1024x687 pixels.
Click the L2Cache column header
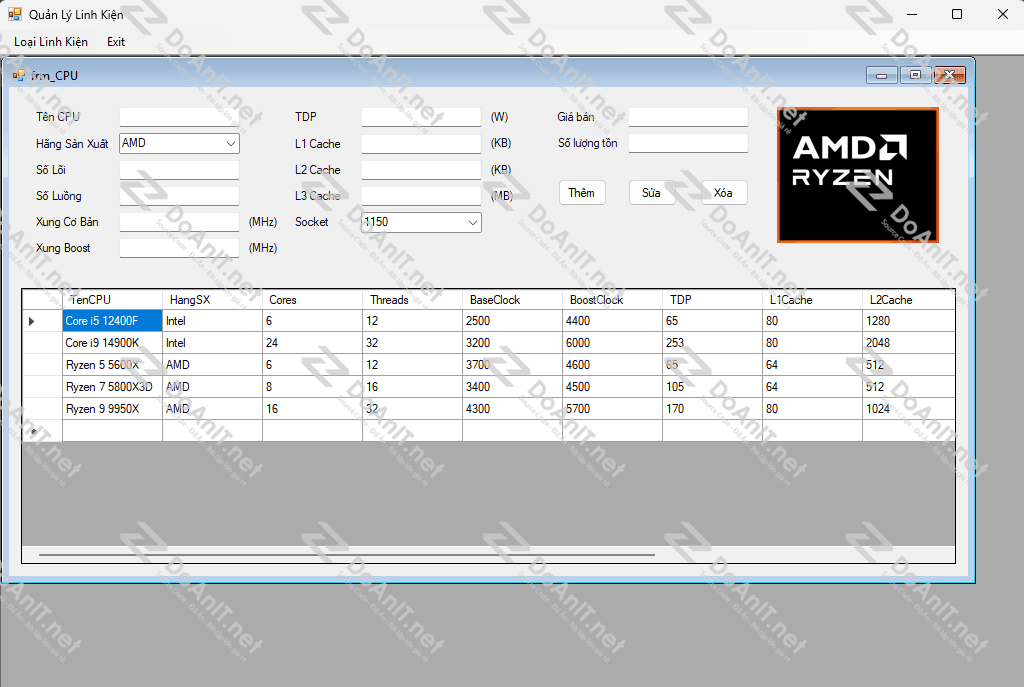point(908,300)
